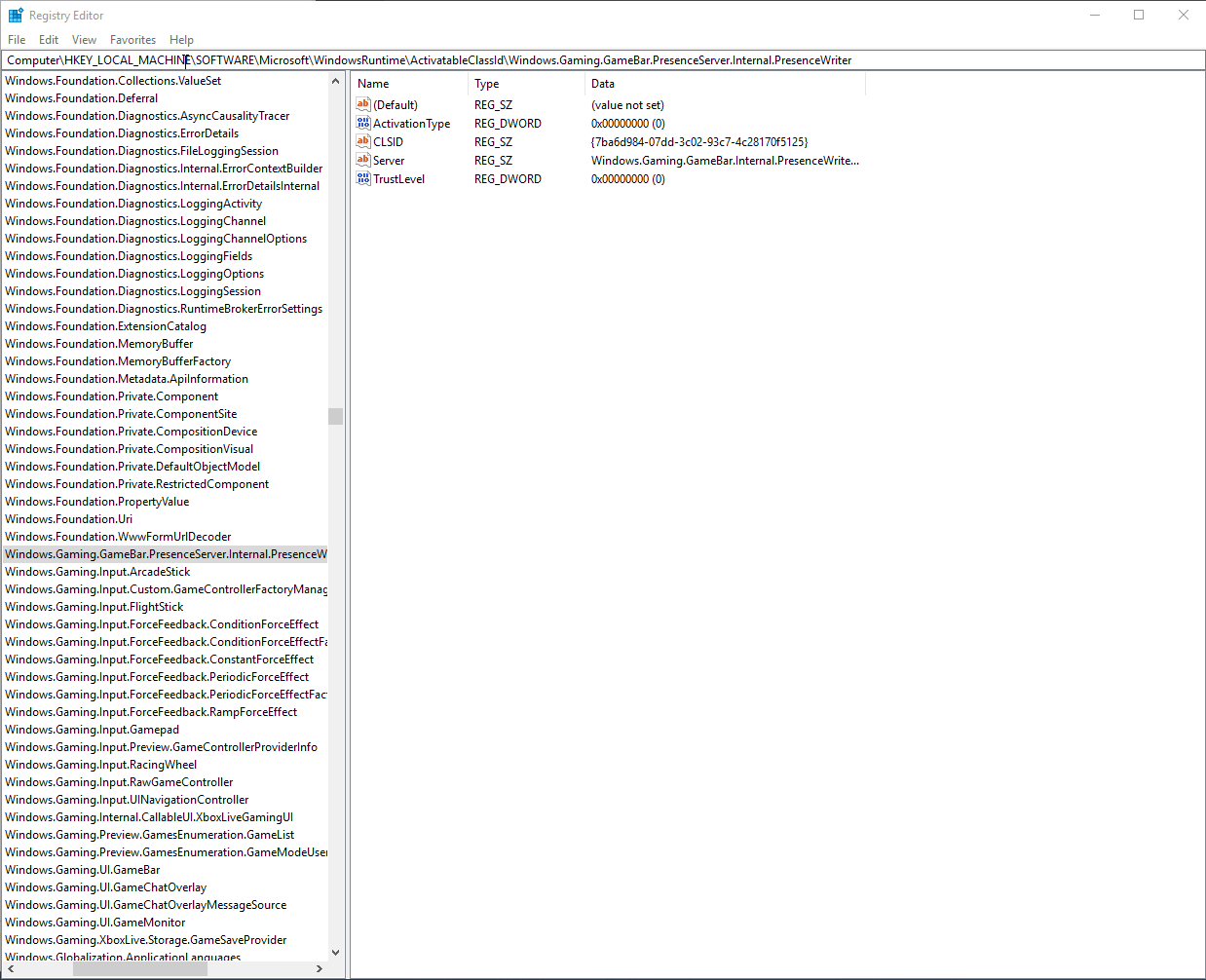Image resolution: width=1206 pixels, height=980 pixels.
Task: Select key Windows.Gaming.Input.RawGameController
Action: [x=119, y=782]
